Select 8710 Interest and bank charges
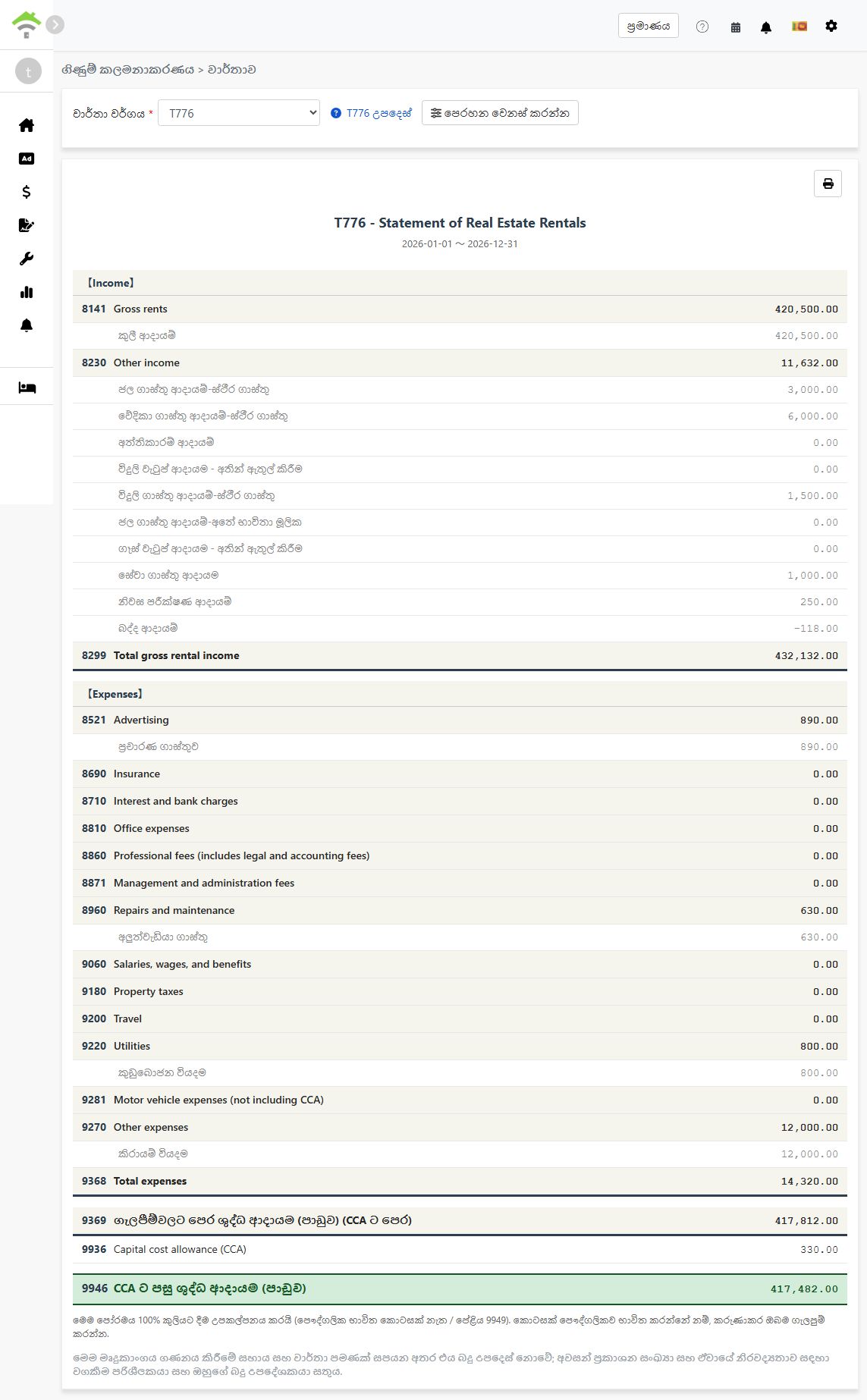Viewport: 867px width, 1400px height. pyautogui.click(x=460, y=801)
